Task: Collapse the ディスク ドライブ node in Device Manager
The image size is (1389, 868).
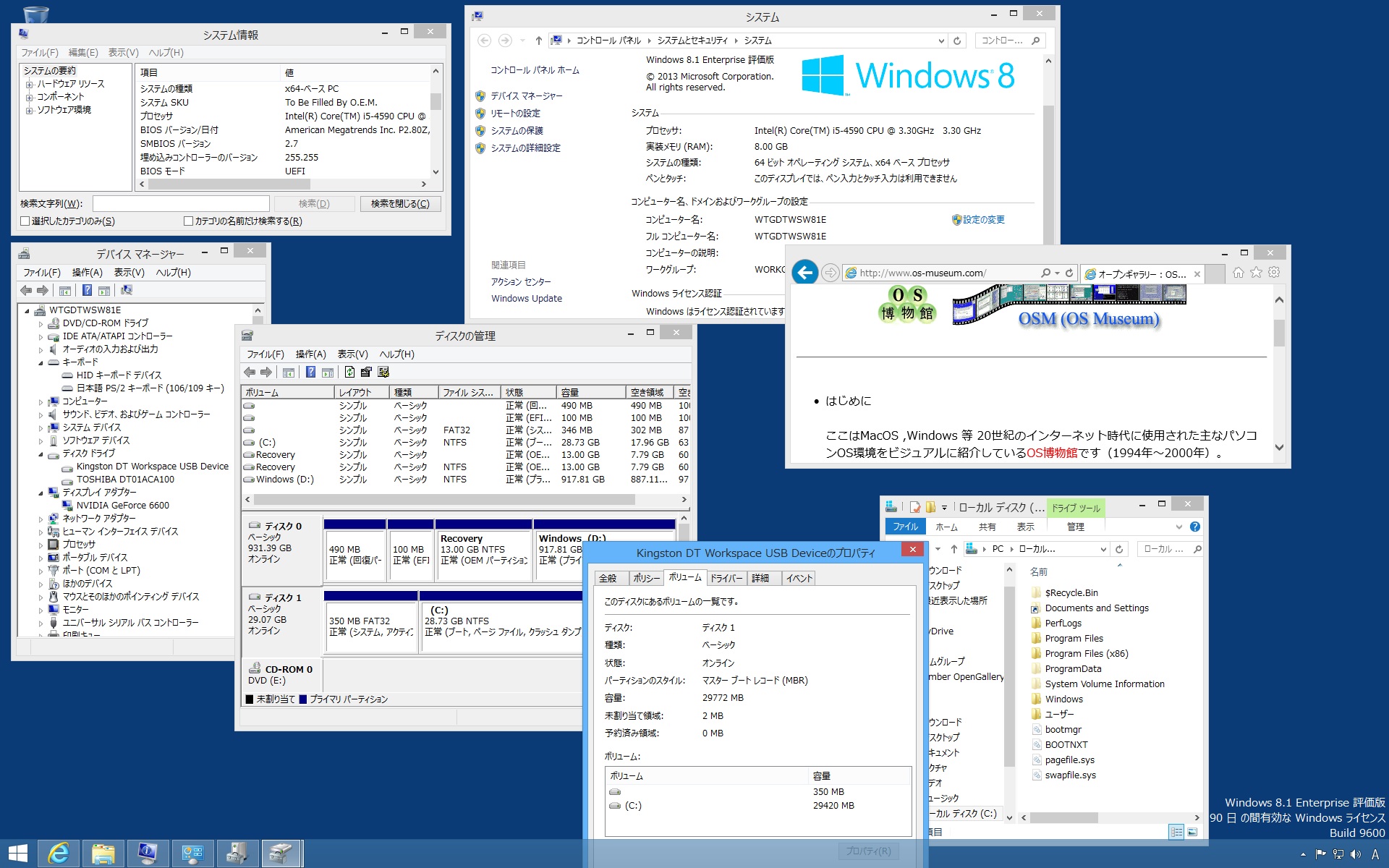Action: pos(41,454)
